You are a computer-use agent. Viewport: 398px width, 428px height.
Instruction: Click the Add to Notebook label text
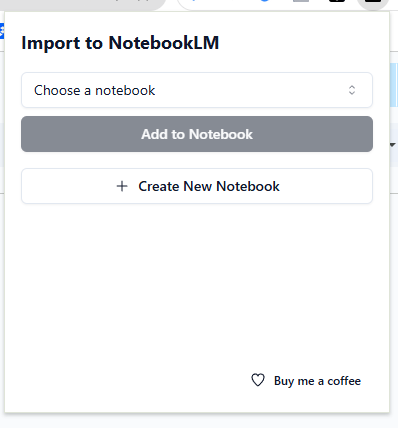[197, 134]
